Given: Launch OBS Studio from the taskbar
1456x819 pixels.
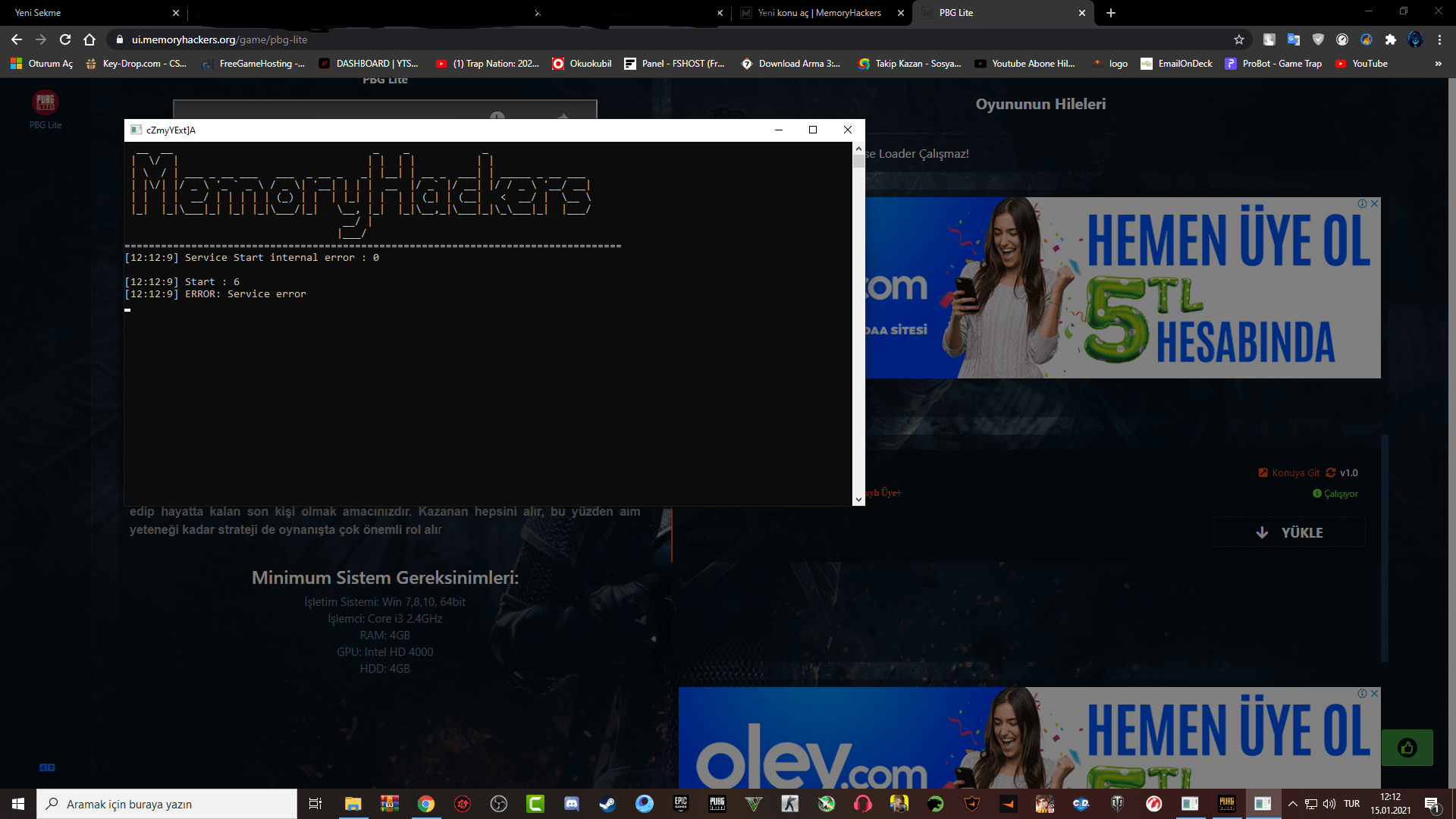Looking at the screenshot, I should [x=499, y=804].
